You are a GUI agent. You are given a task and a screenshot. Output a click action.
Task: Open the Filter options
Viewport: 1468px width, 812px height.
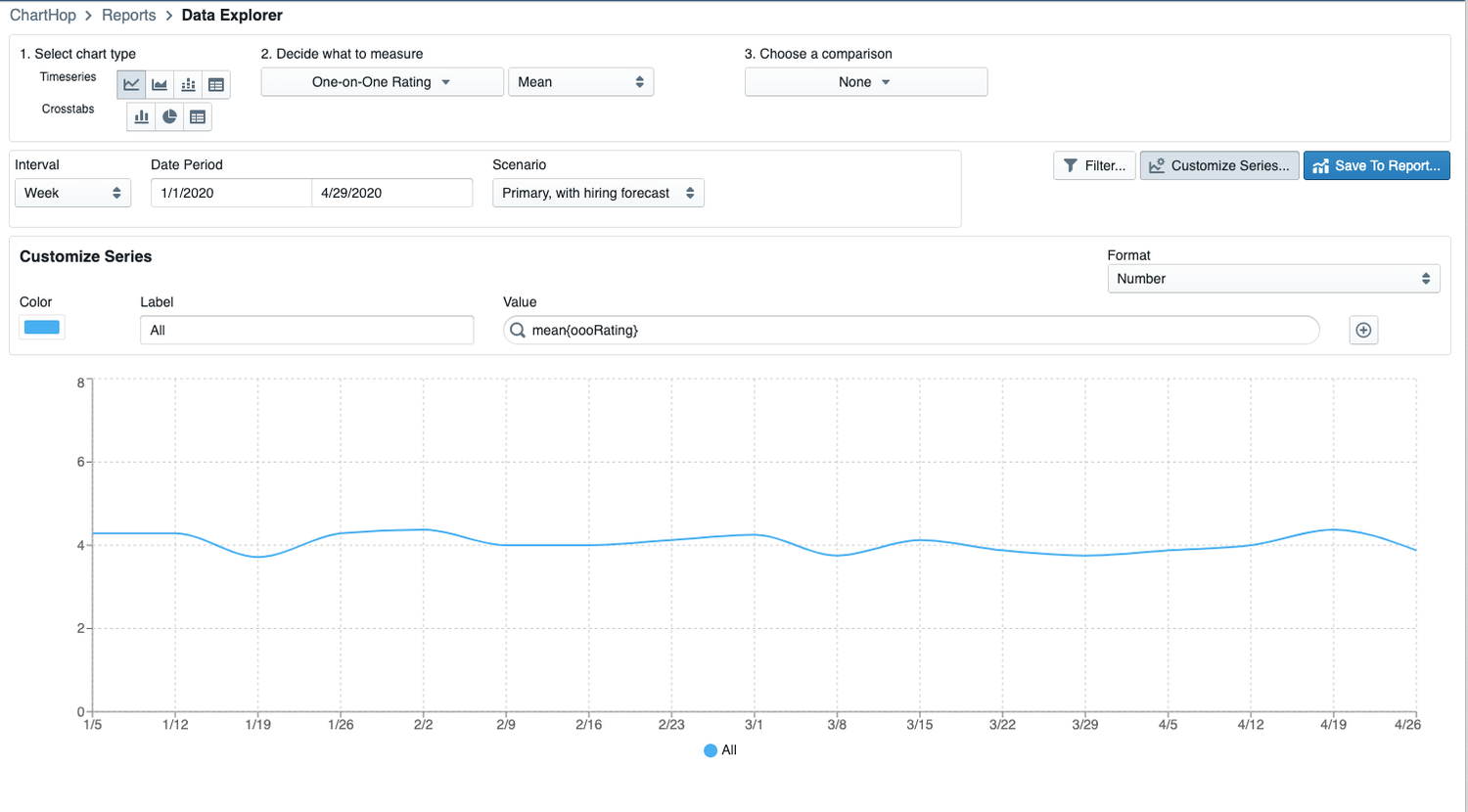tap(1093, 165)
